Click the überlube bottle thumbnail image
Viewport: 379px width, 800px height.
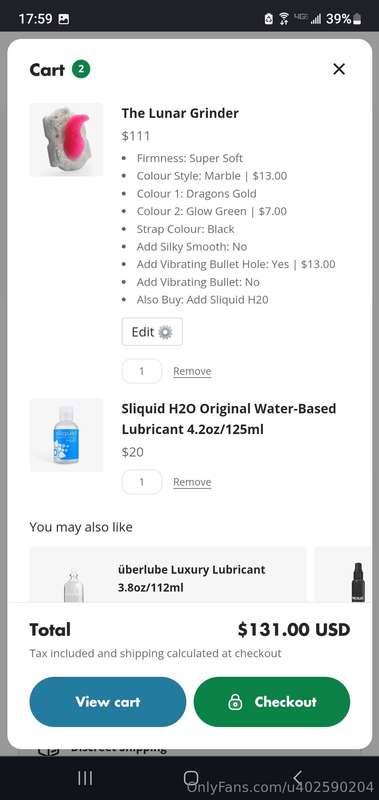point(74,586)
